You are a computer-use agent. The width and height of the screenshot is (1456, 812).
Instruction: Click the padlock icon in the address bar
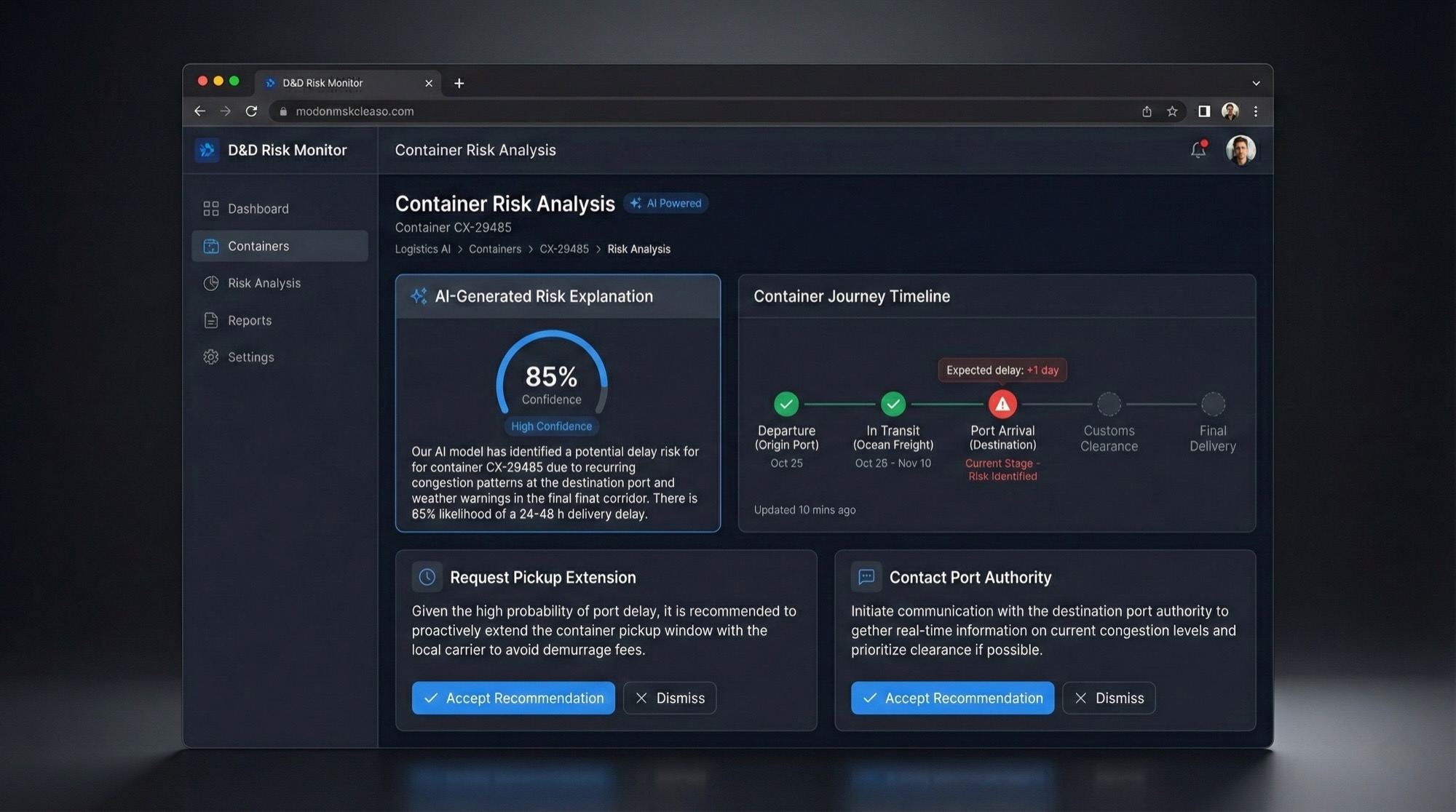[282, 111]
